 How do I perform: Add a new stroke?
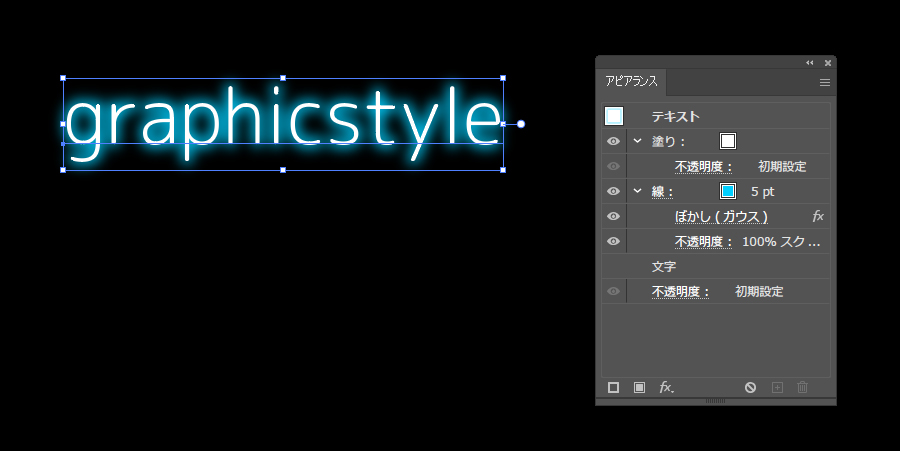pyautogui.click(x=613, y=388)
